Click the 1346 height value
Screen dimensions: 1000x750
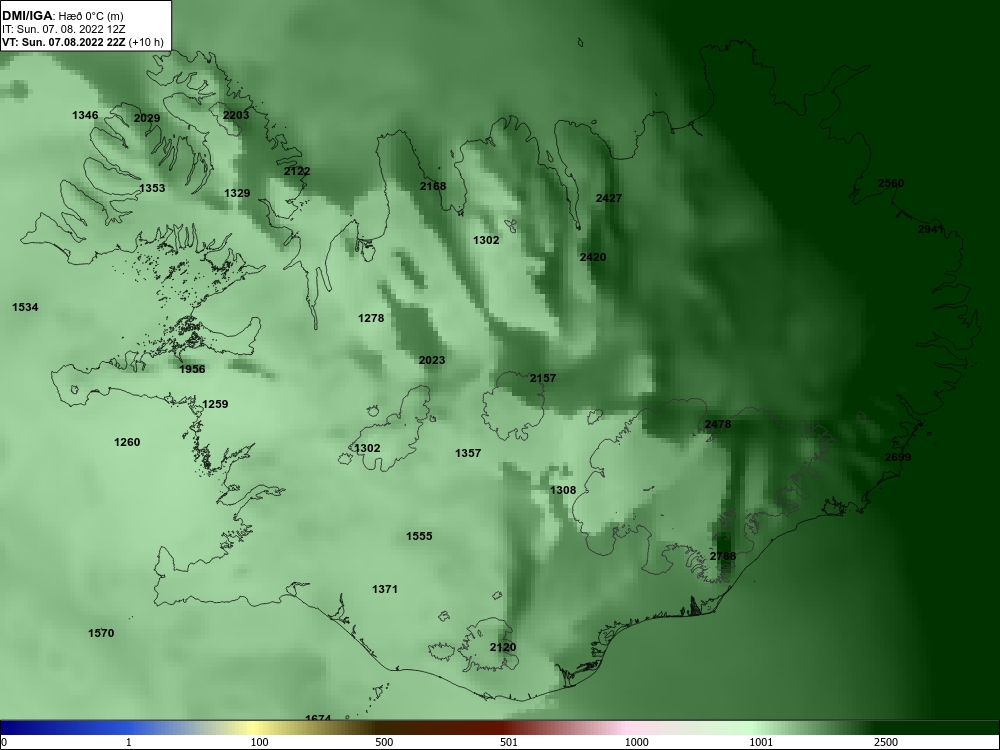(x=85, y=115)
